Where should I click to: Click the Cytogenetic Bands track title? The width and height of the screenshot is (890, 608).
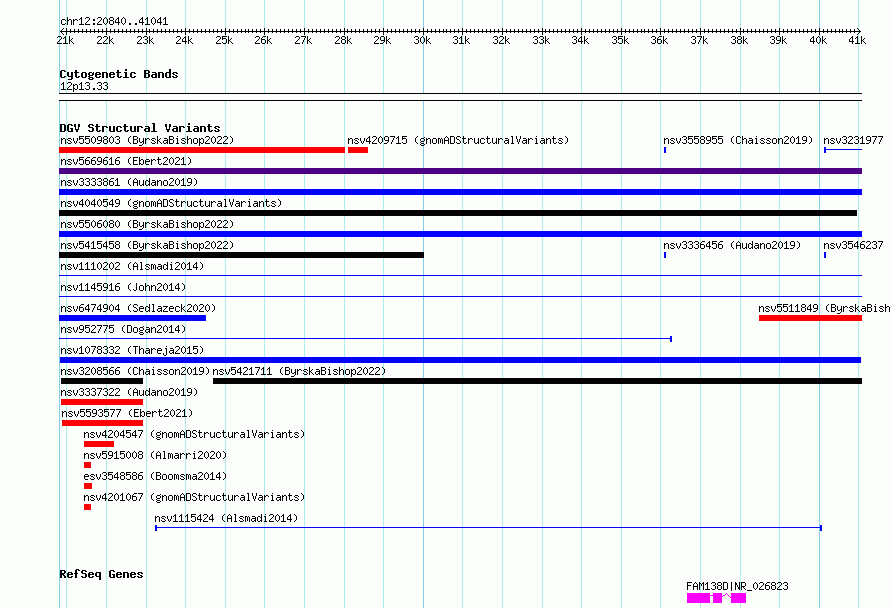(x=119, y=74)
